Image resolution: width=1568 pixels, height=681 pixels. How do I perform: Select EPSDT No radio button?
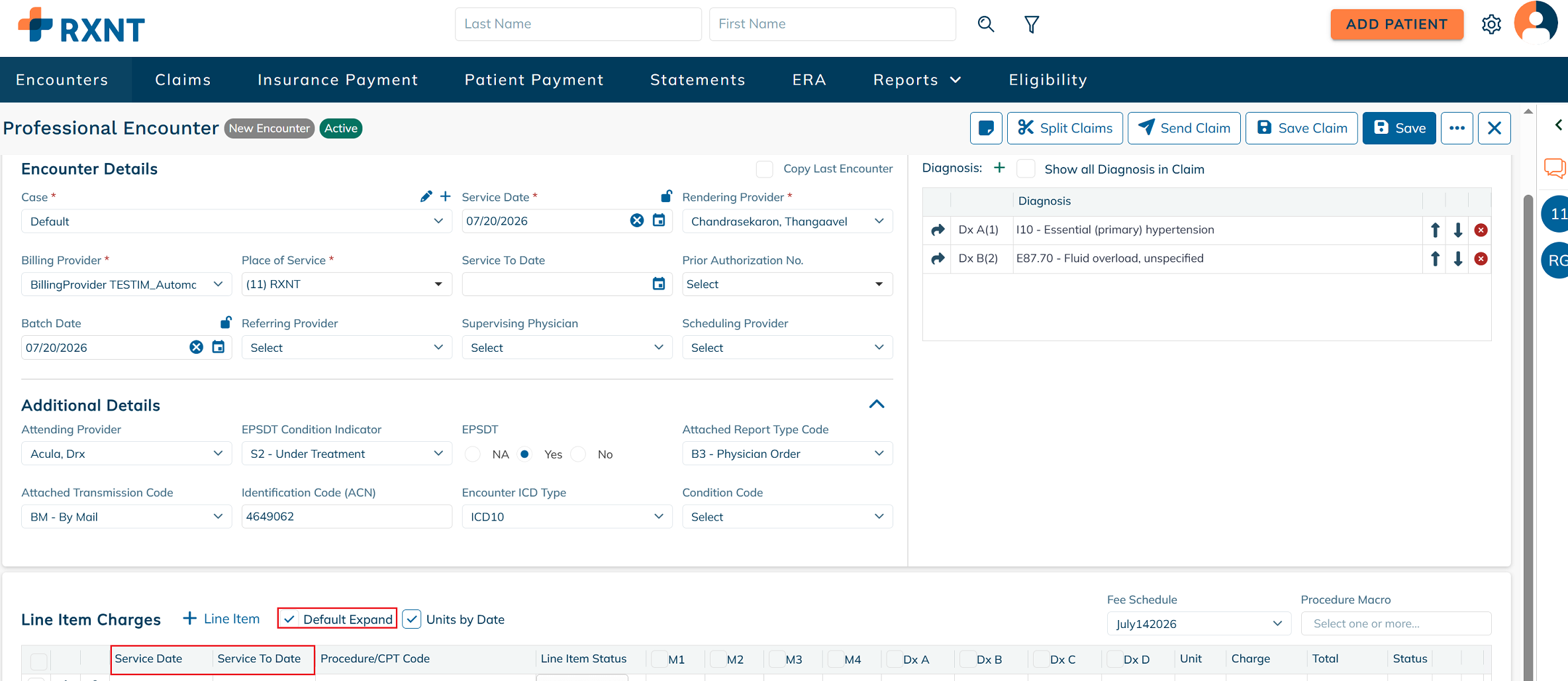[x=578, y=454]
